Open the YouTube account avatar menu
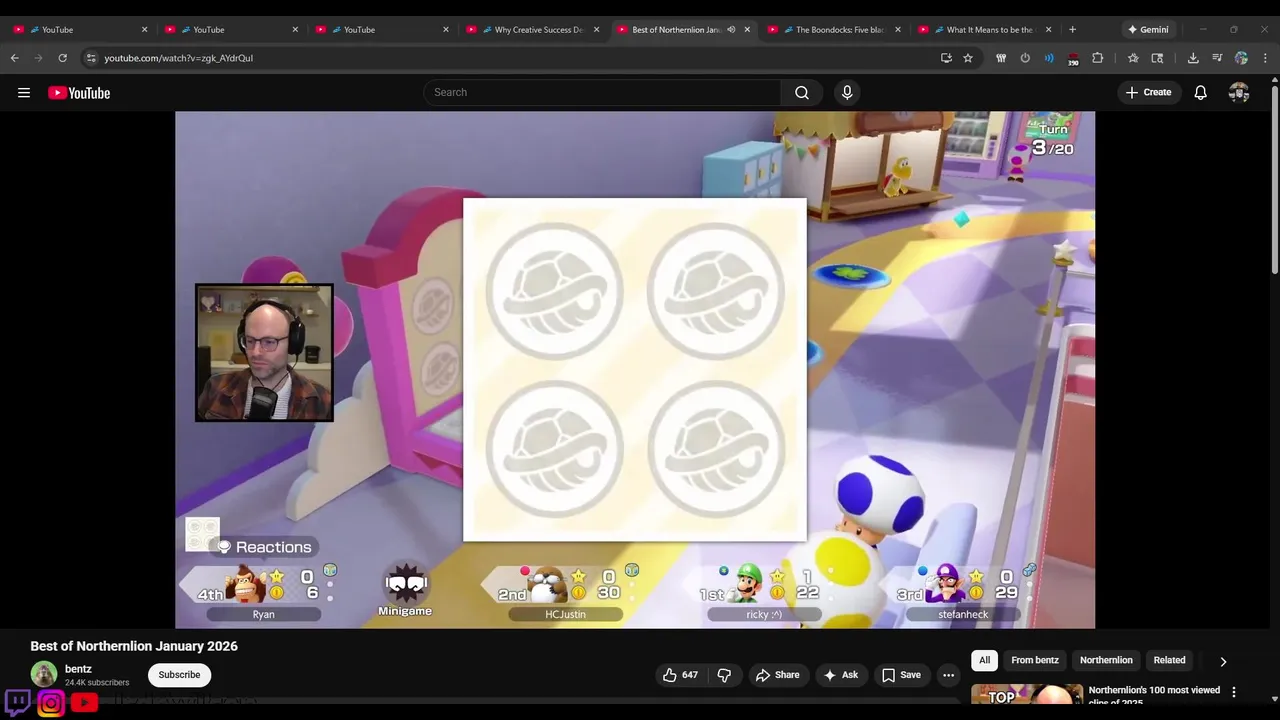This screenshot has height=720, width=1280. click(1239, 93)
